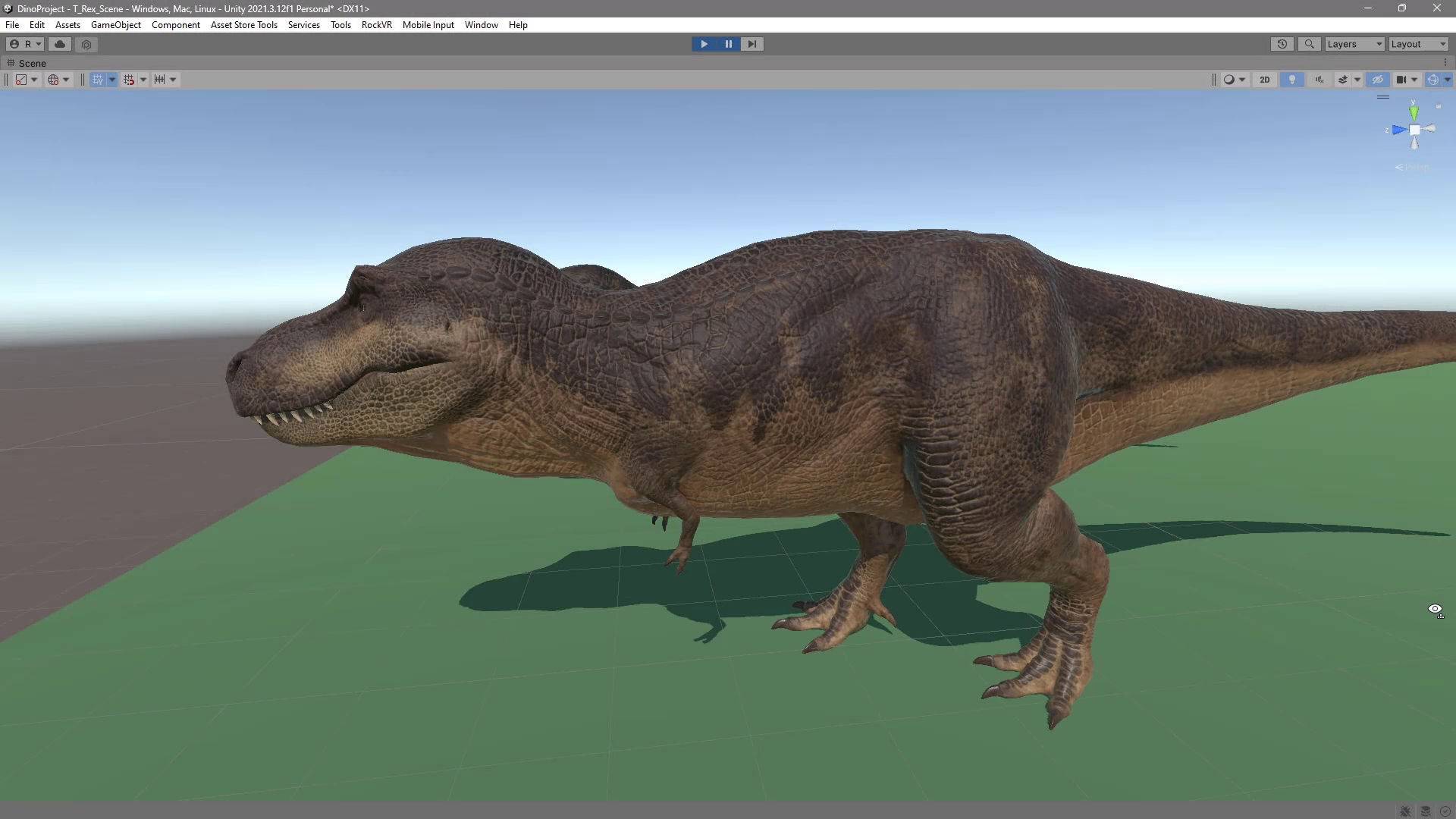Image resolution: width=1456 pixels, height=819 pixels.
Task: Toggle scene audio mute
Action: pyautogui.click(x=1319, y=80)
